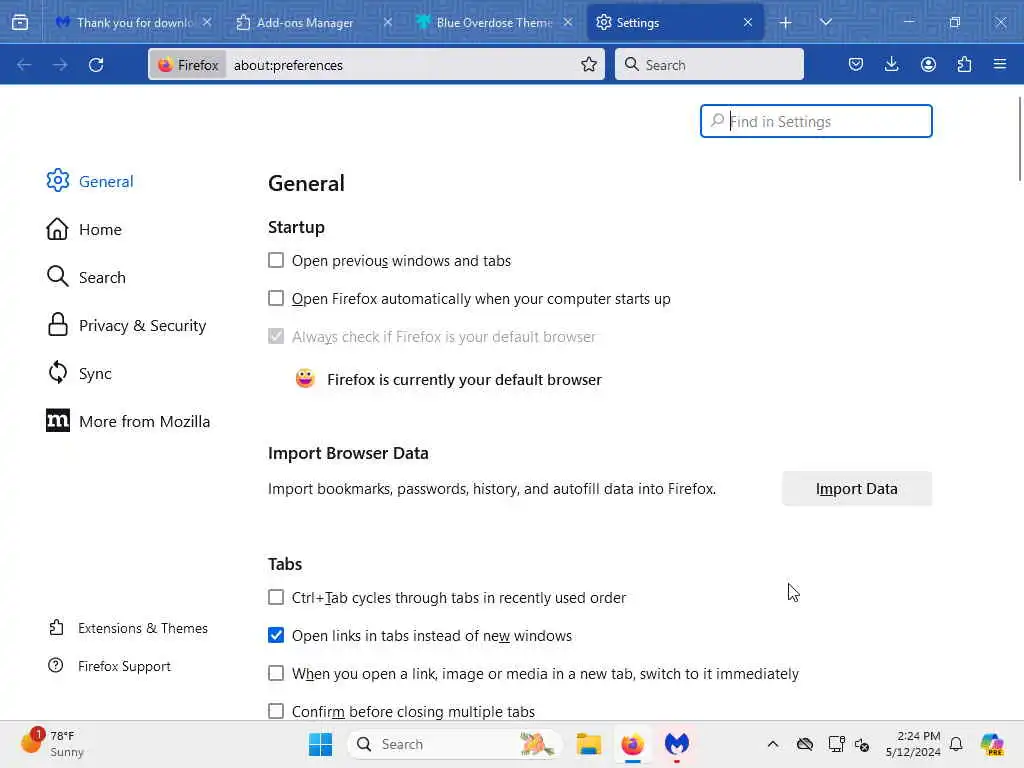Open the Windows Start menu
Screen dimensions: 1024x768
(x=320, y=744)
